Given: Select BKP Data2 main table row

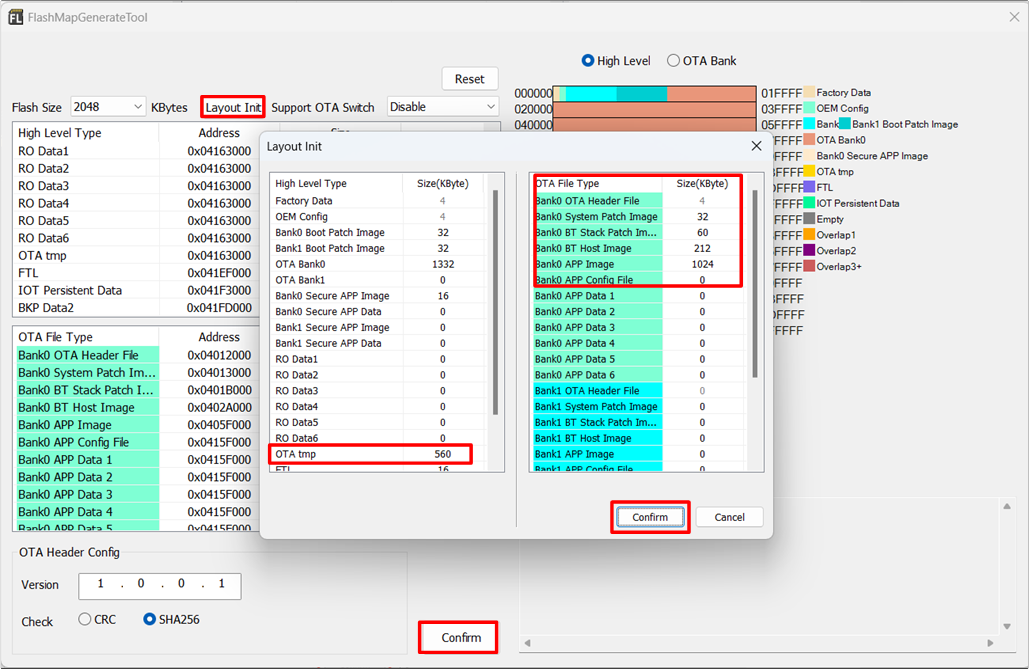Looking at the screenshot, I should [135, 307].
